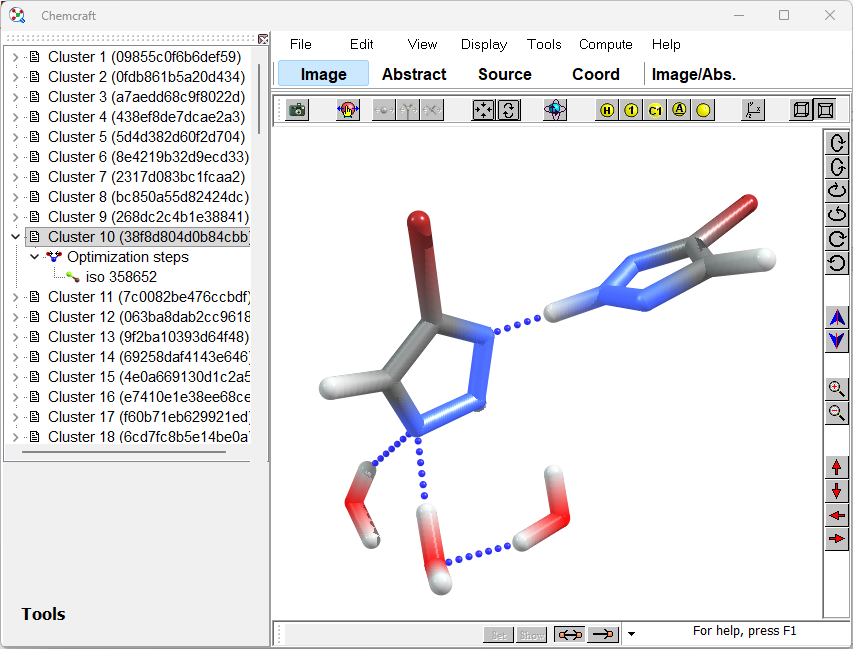
Task: Expand the Cluster 4 tree node
Action: click(16, 117)
